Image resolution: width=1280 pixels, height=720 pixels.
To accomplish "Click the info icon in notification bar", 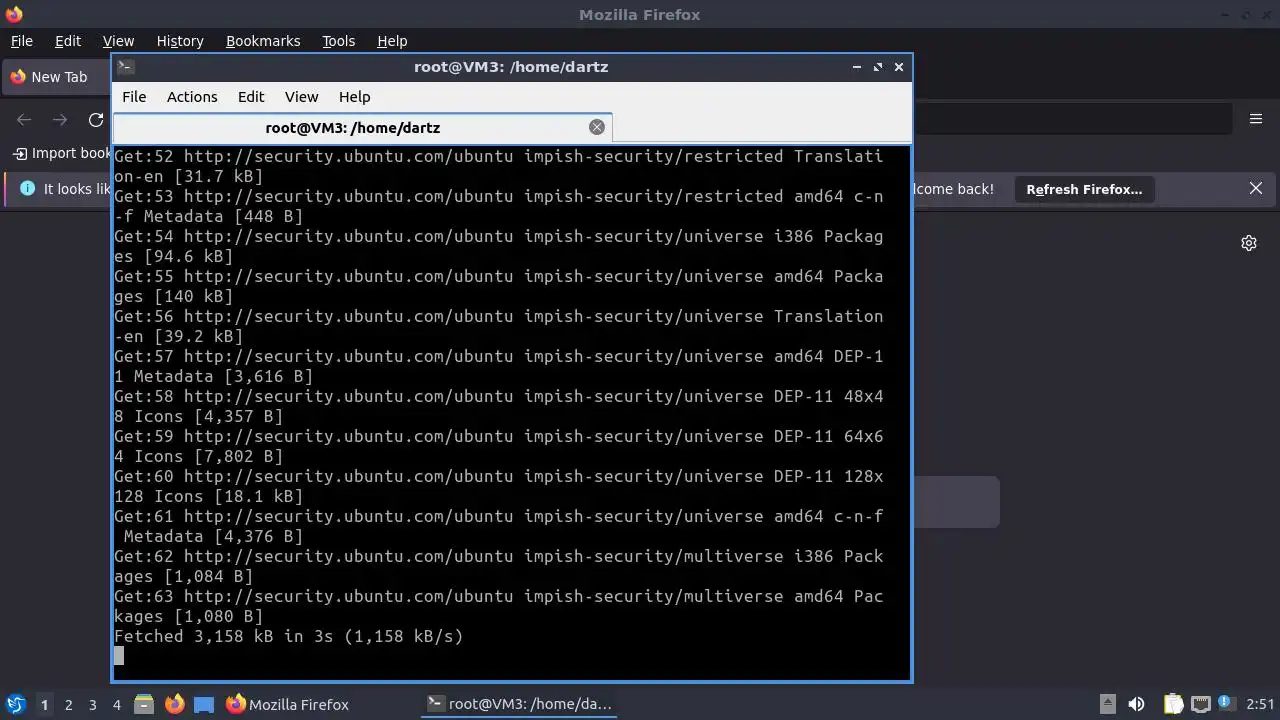I will click(x=27, y=188).
